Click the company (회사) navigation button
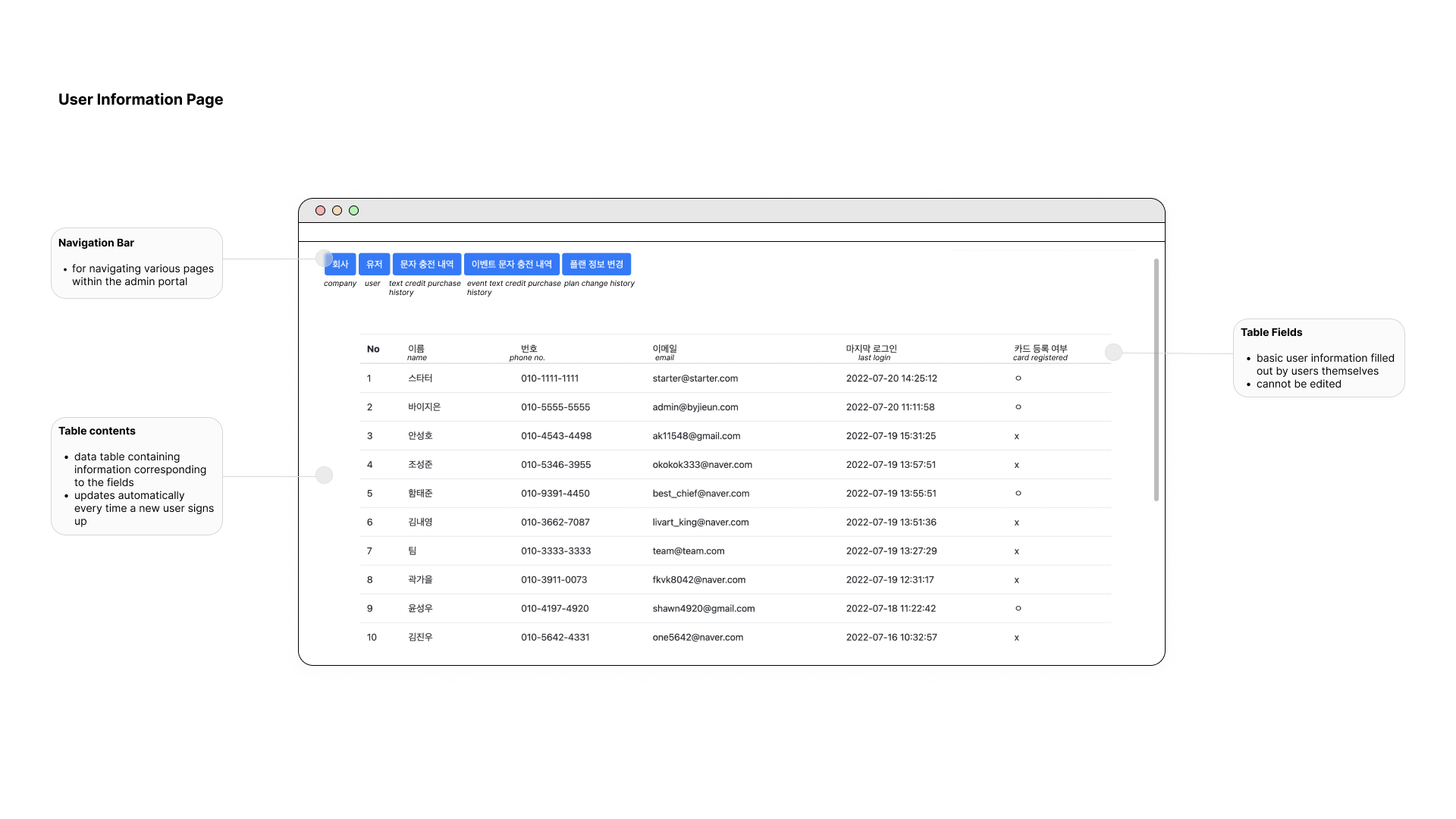Image resolution: width=1456 pixels, height=819 pixels. (341, 264)
